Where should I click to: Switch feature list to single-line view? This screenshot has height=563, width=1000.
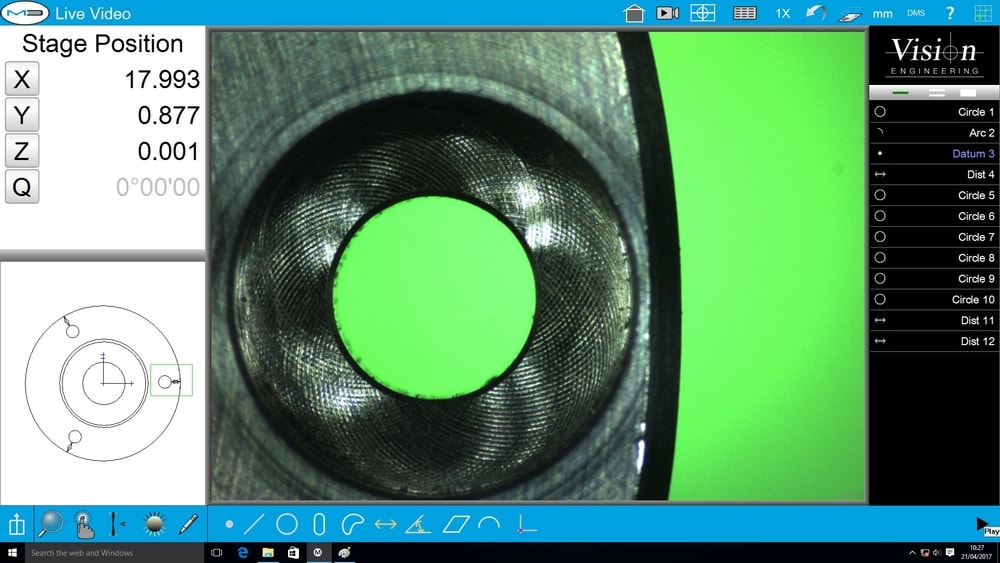point(900,92)
